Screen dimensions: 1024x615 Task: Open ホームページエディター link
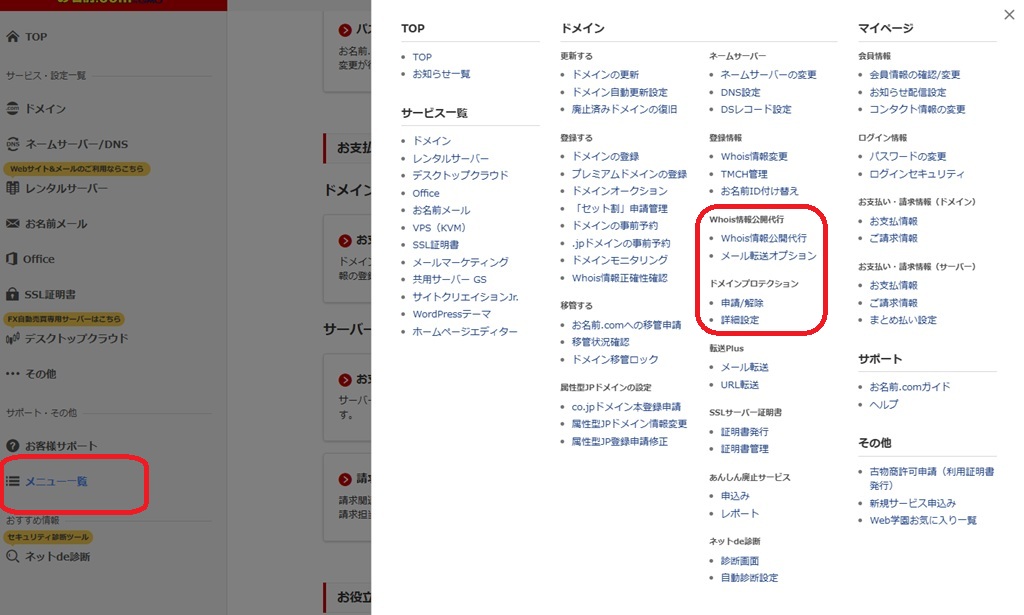[464, 332]
